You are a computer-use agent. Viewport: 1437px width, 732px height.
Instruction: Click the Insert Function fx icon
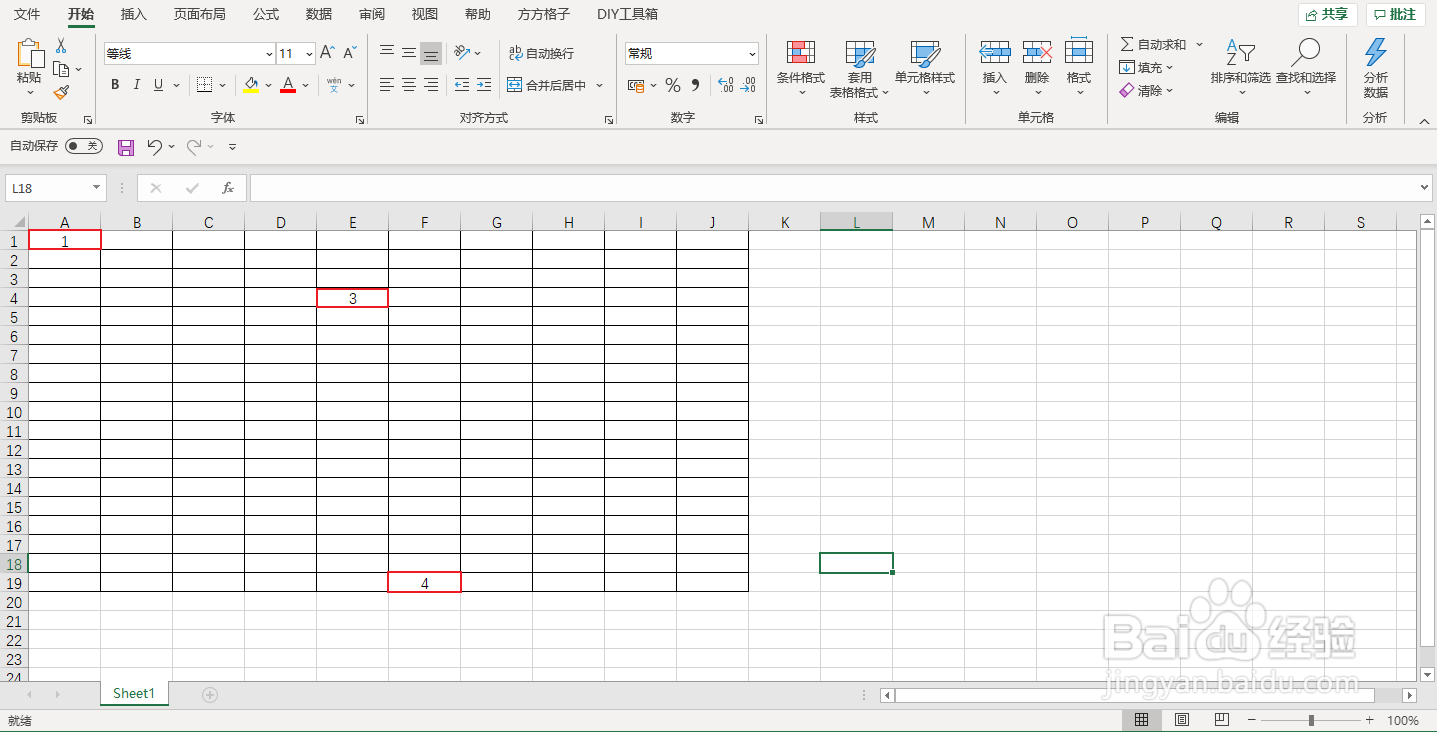tap(228, 188)
